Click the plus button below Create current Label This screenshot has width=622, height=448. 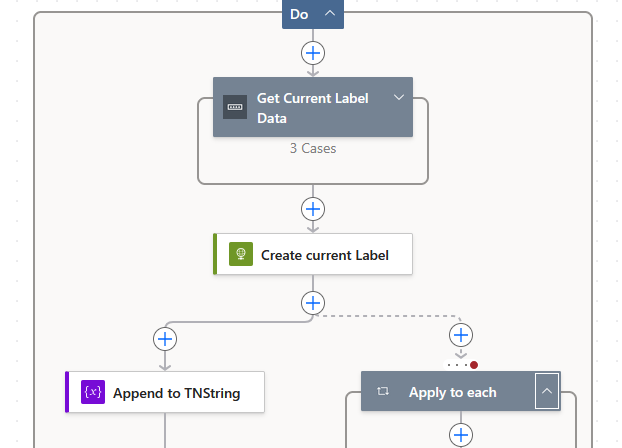(313, 302)
